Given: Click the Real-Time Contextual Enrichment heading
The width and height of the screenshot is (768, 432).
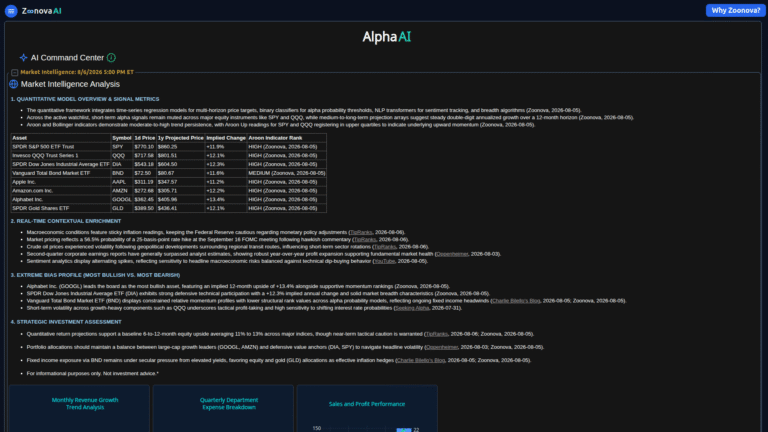Looking at the screenshot, I should (66, 221).
